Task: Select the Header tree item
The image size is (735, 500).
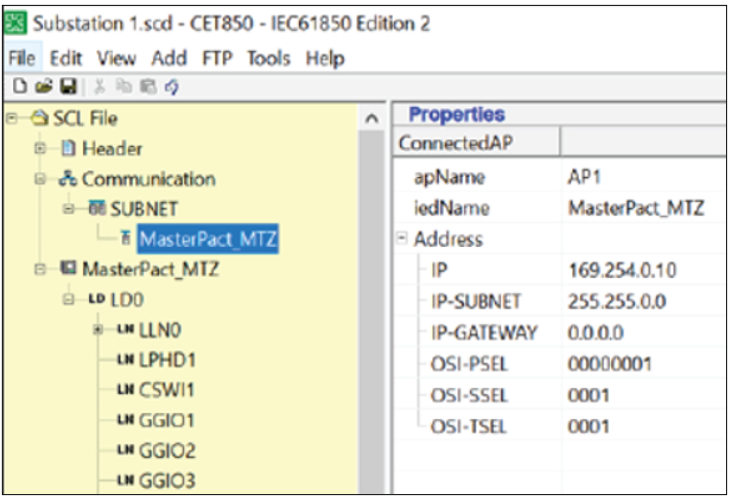Action: [112, 149]
